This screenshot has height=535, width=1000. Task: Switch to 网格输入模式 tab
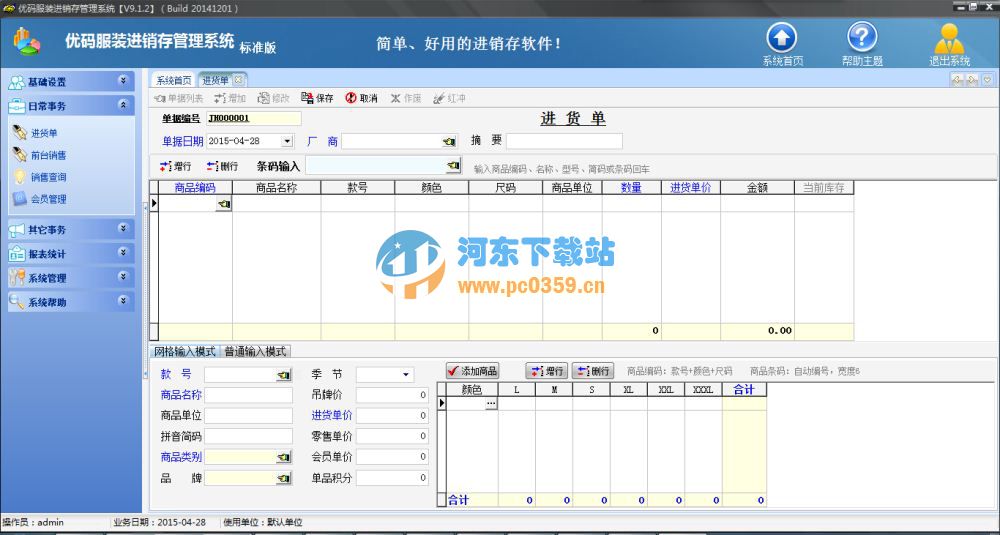(184, 351)
